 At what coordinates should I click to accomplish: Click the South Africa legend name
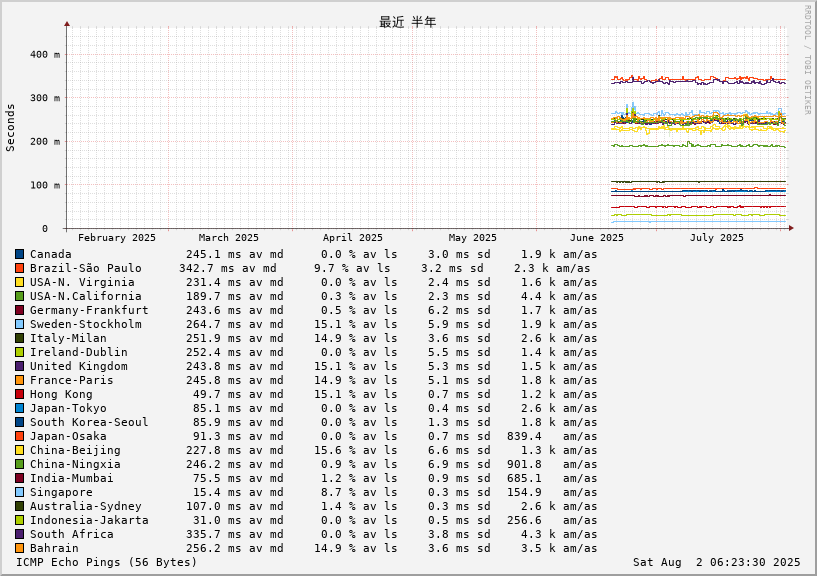pyautogui.click(x=71, y=534)
